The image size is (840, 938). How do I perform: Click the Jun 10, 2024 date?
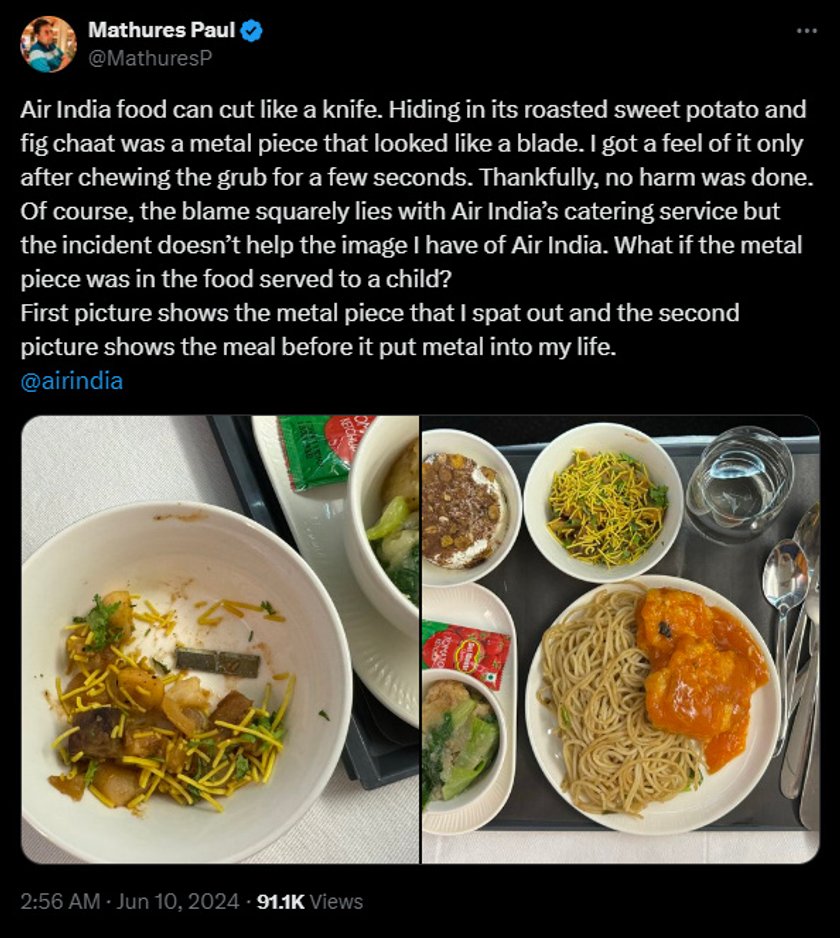[178, 902]
